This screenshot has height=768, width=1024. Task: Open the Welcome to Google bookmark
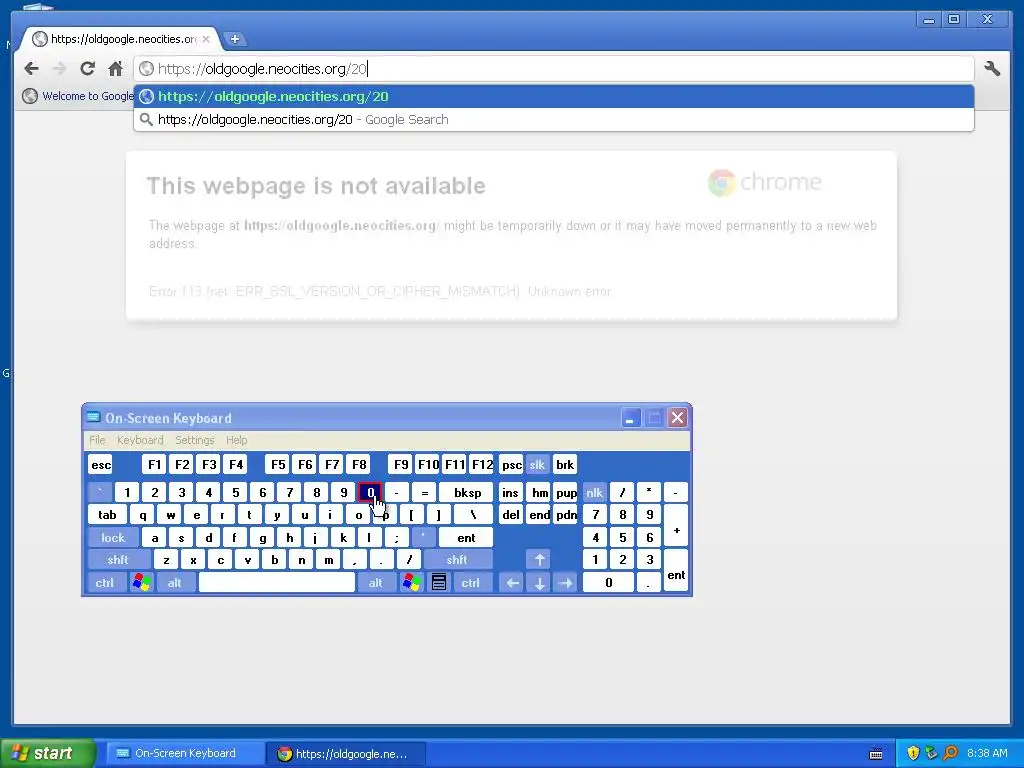pyautogui.click(x=78, y=96)
